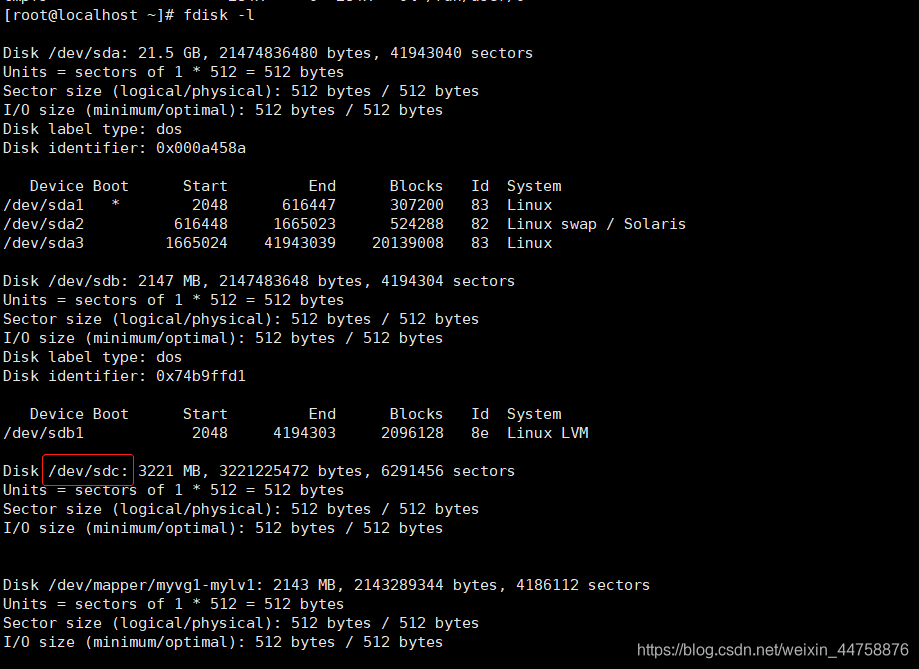Click the /dev/mapper/myvg1-mylv1 disk path
This screenshot has height=669, width=919.
click(148, 585)
